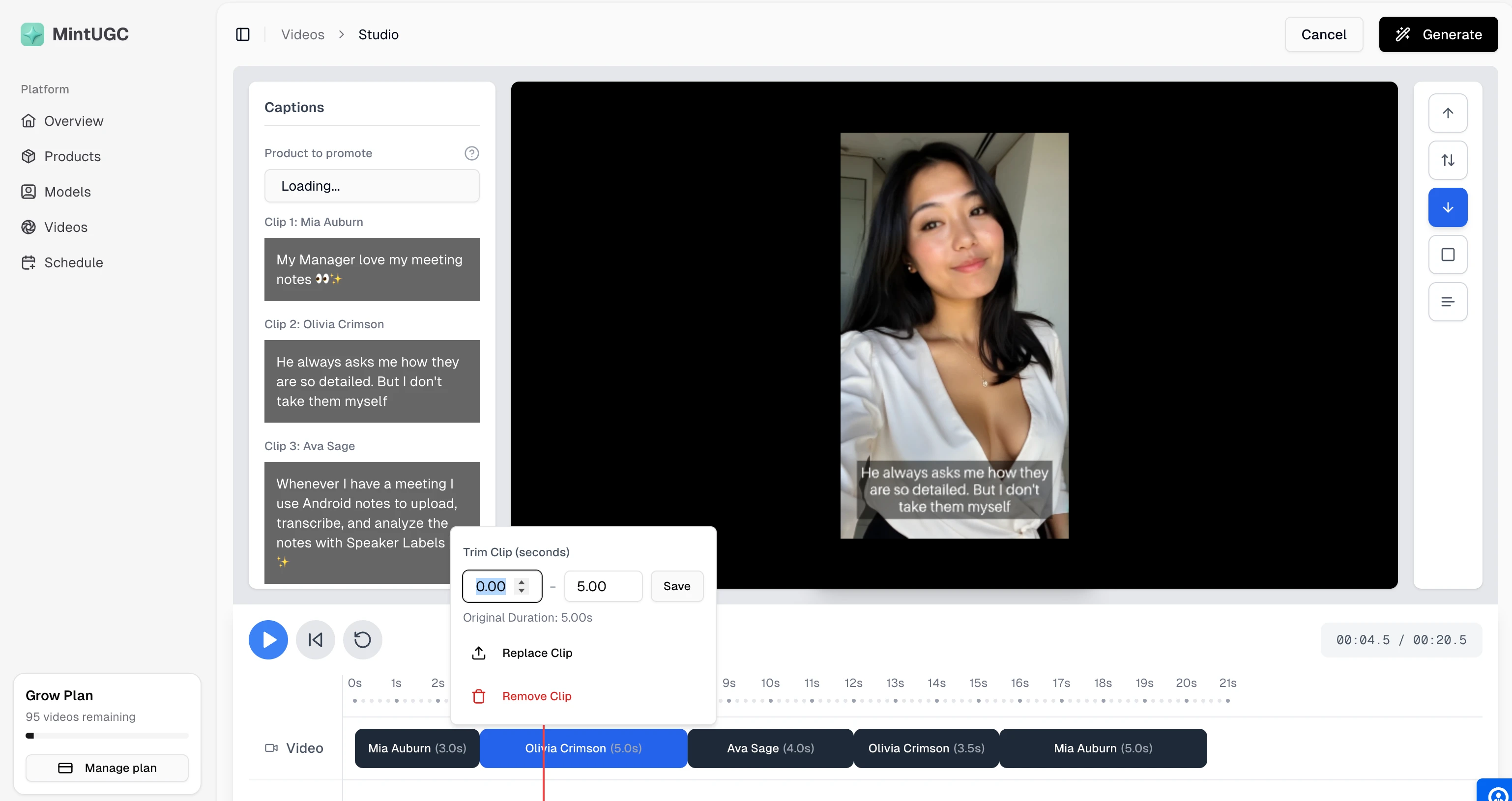Image resolution: width=1512 pixels, height=801 pixels.
Task: Position caption in middle (up-down arrows)
Action: (1448, 160)
